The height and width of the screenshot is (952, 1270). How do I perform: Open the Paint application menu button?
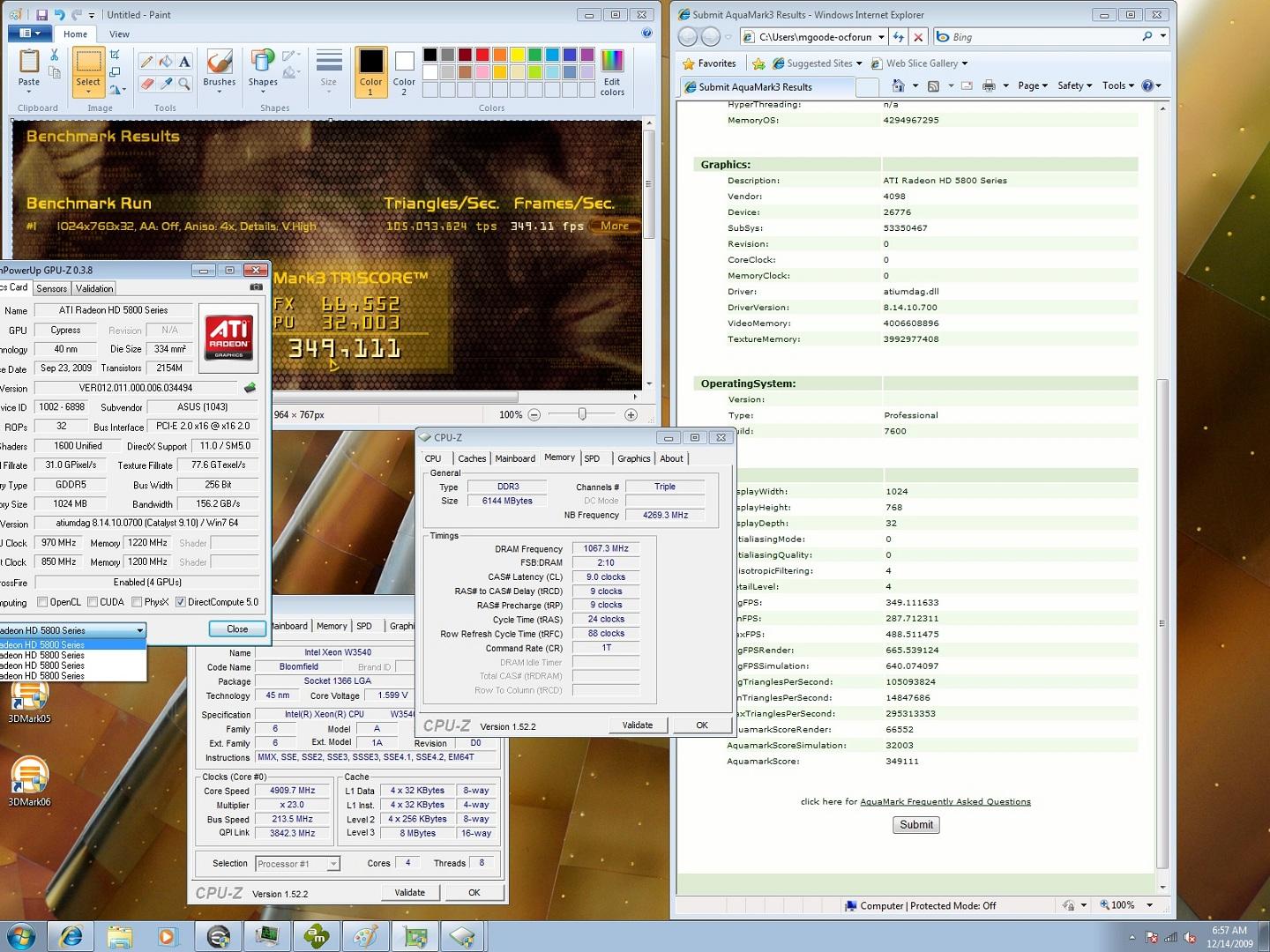(x=30, y=33)
